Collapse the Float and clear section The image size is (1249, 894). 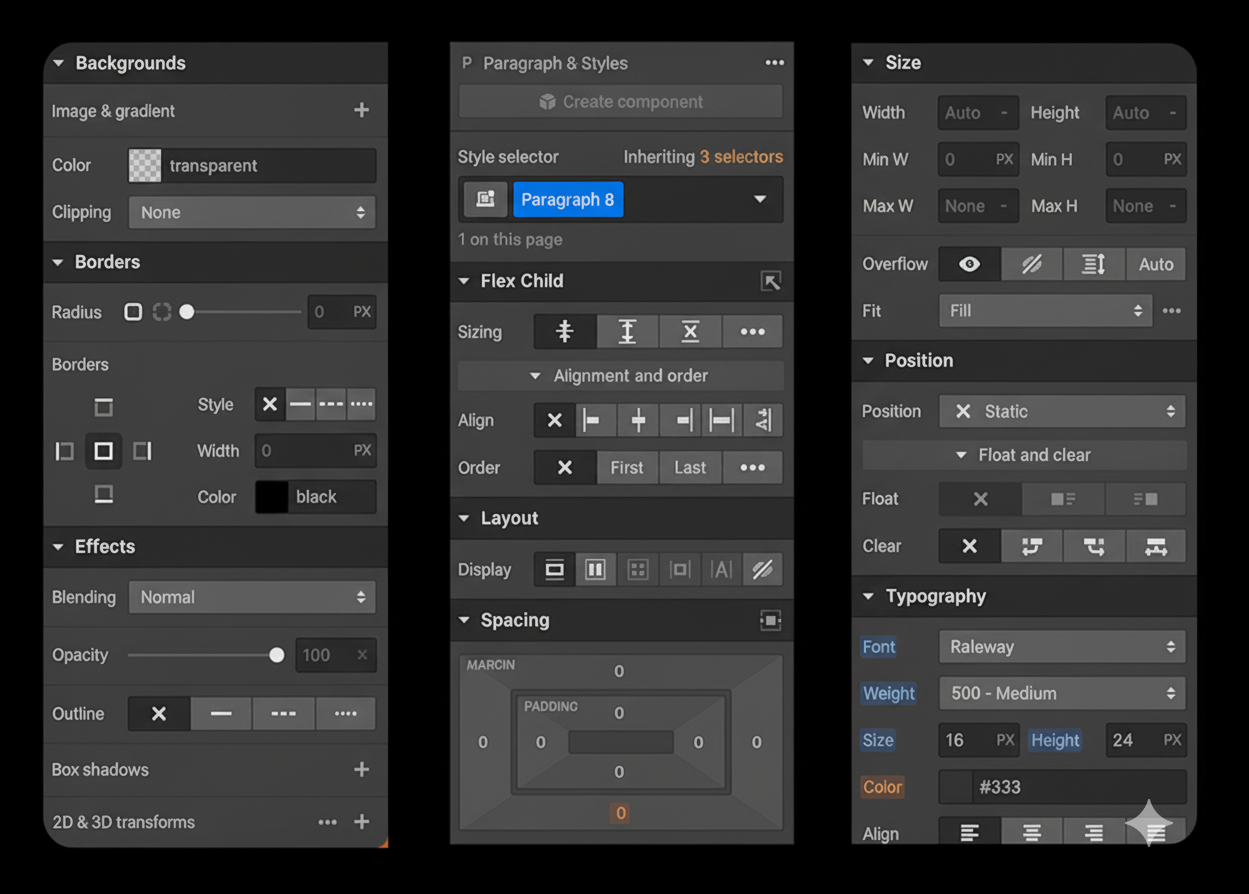point(1023,455)
